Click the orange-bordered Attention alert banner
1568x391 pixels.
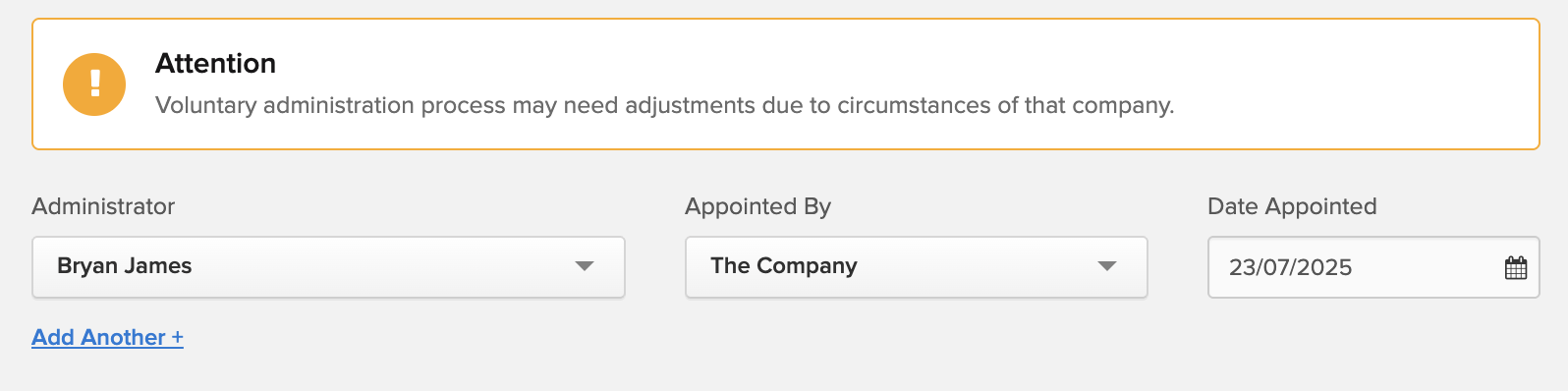pyautogui.click(x=786, y=84)
